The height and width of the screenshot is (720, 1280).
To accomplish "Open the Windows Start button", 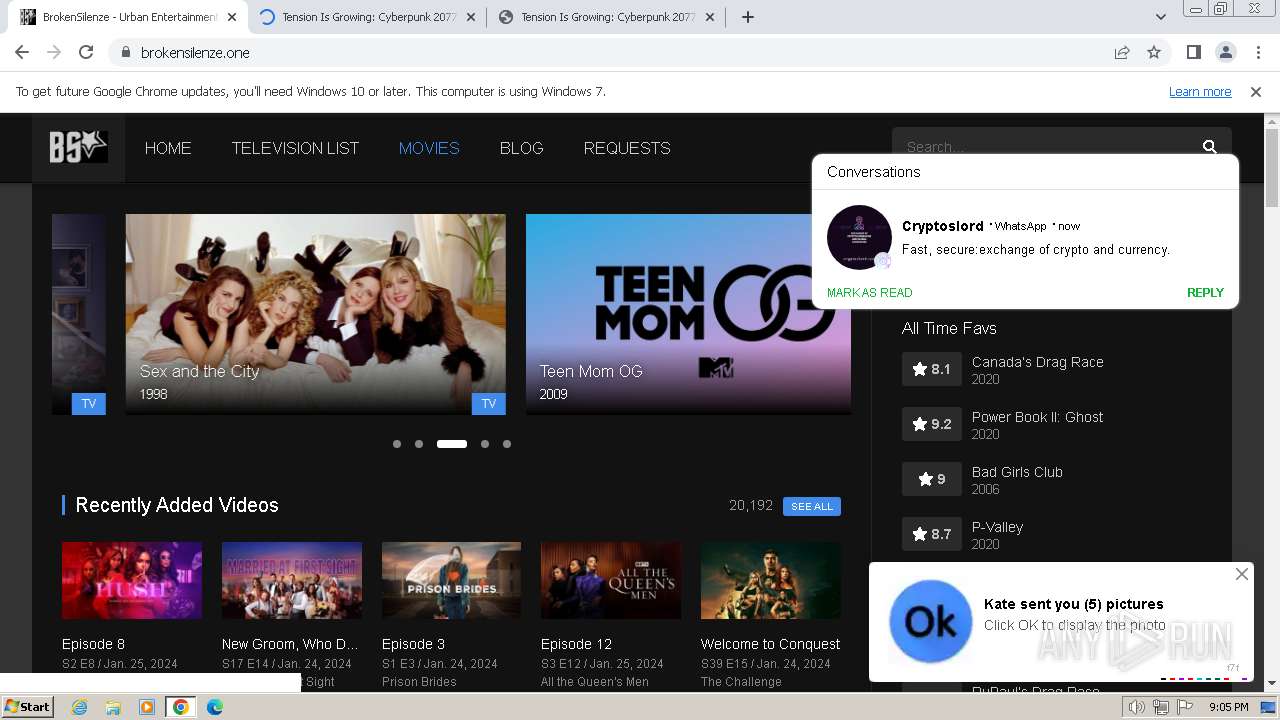I will tap(27, 707).
